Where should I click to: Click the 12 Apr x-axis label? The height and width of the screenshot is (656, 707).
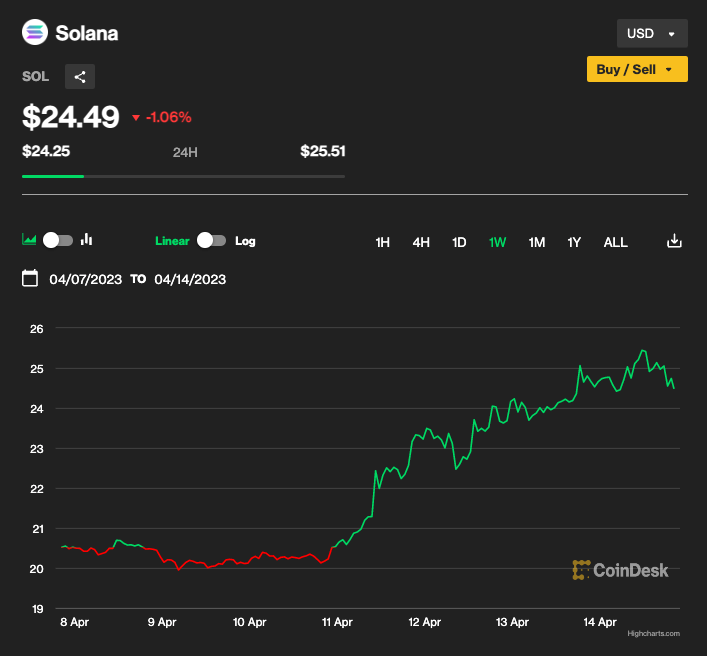pyautogui.click(x=424, y=622)
